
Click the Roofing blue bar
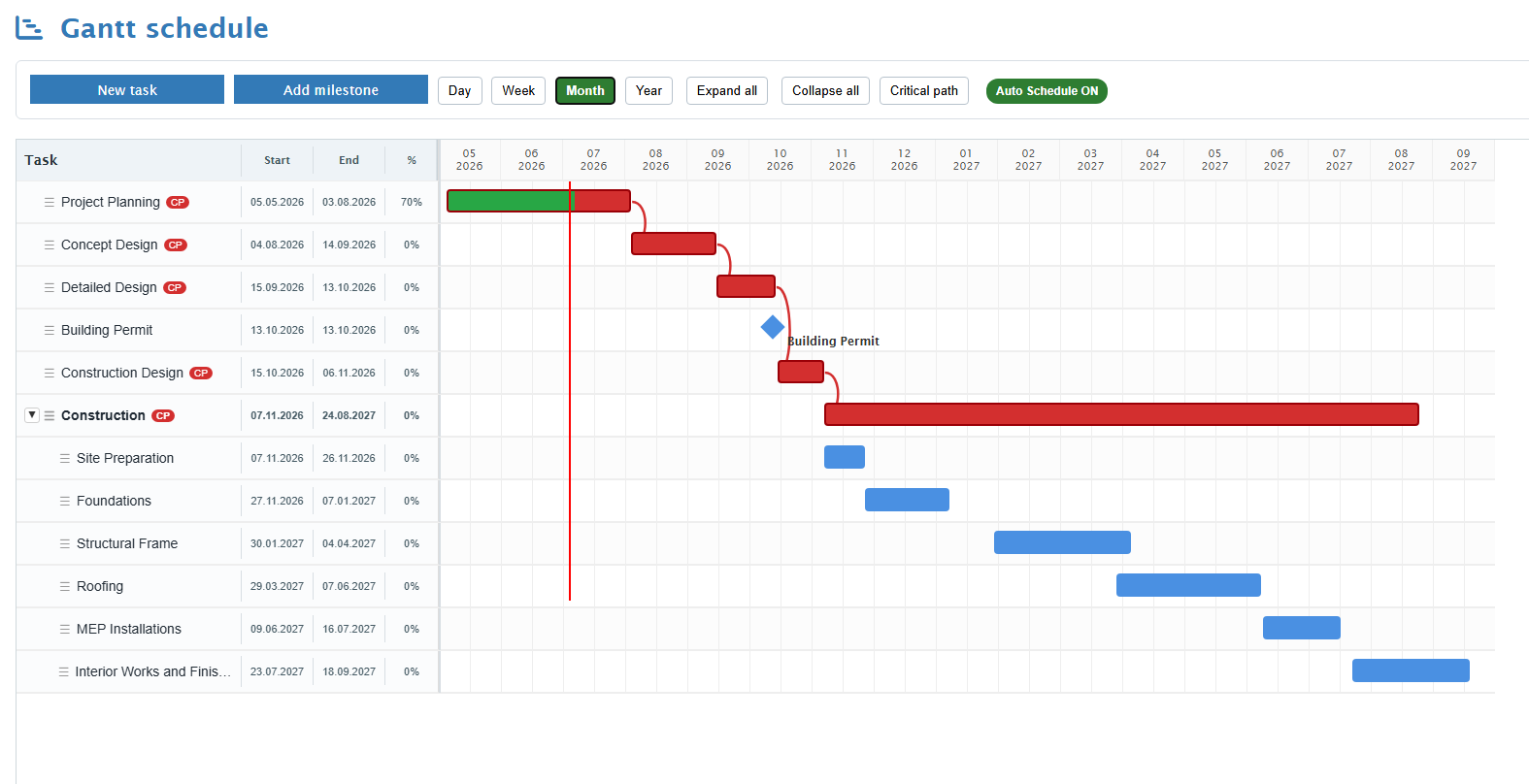[1188, 585]
